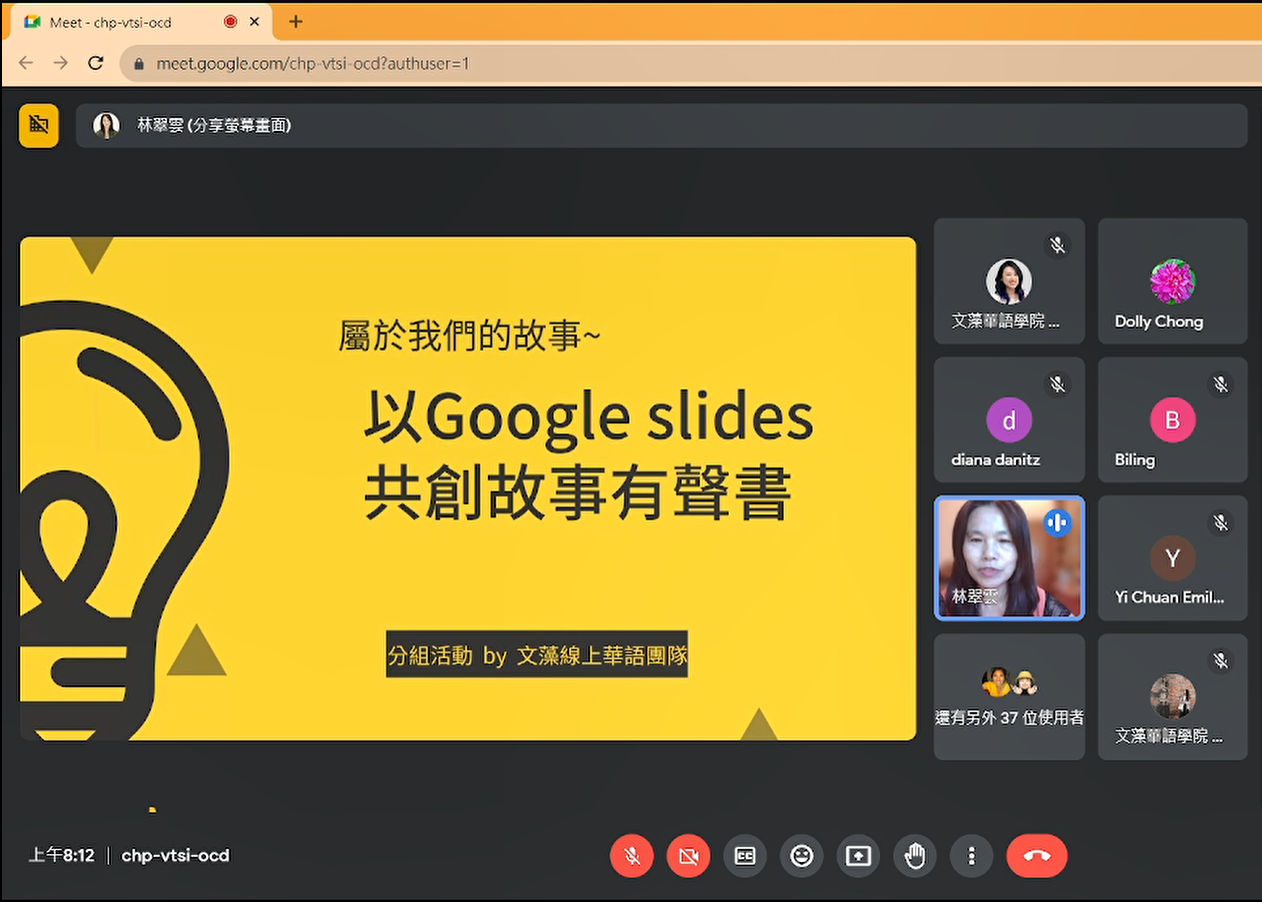Switch to the Meet - chp-vtsi-ocd browser tab

[x=130, y=21]
